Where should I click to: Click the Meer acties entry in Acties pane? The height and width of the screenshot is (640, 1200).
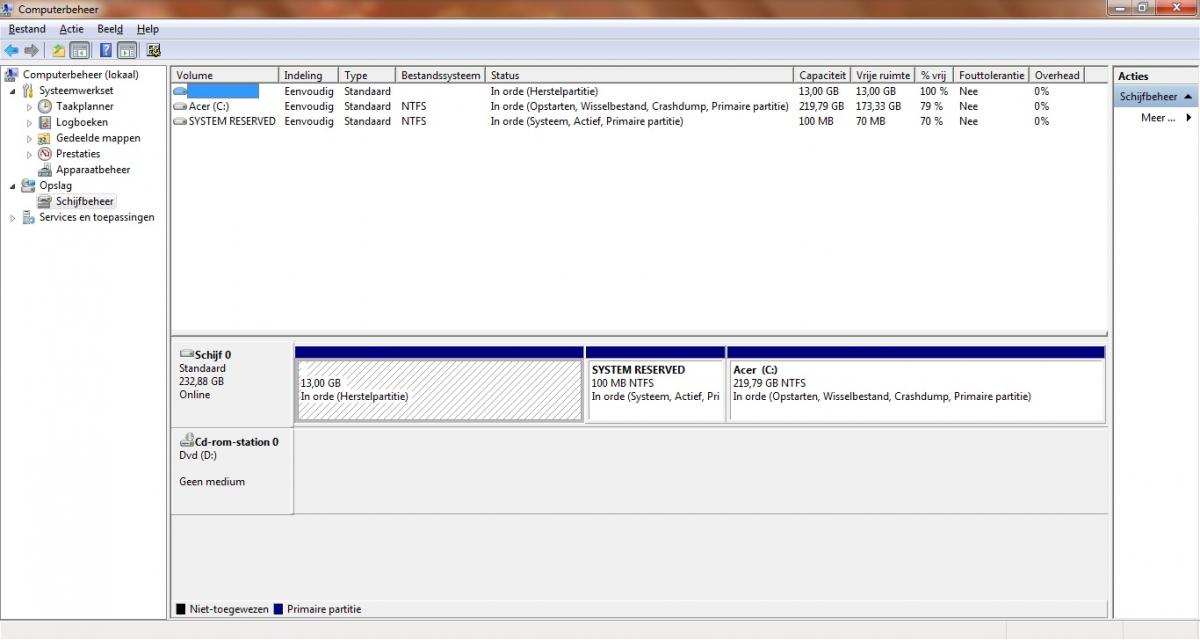click(x=1156, y=117)
